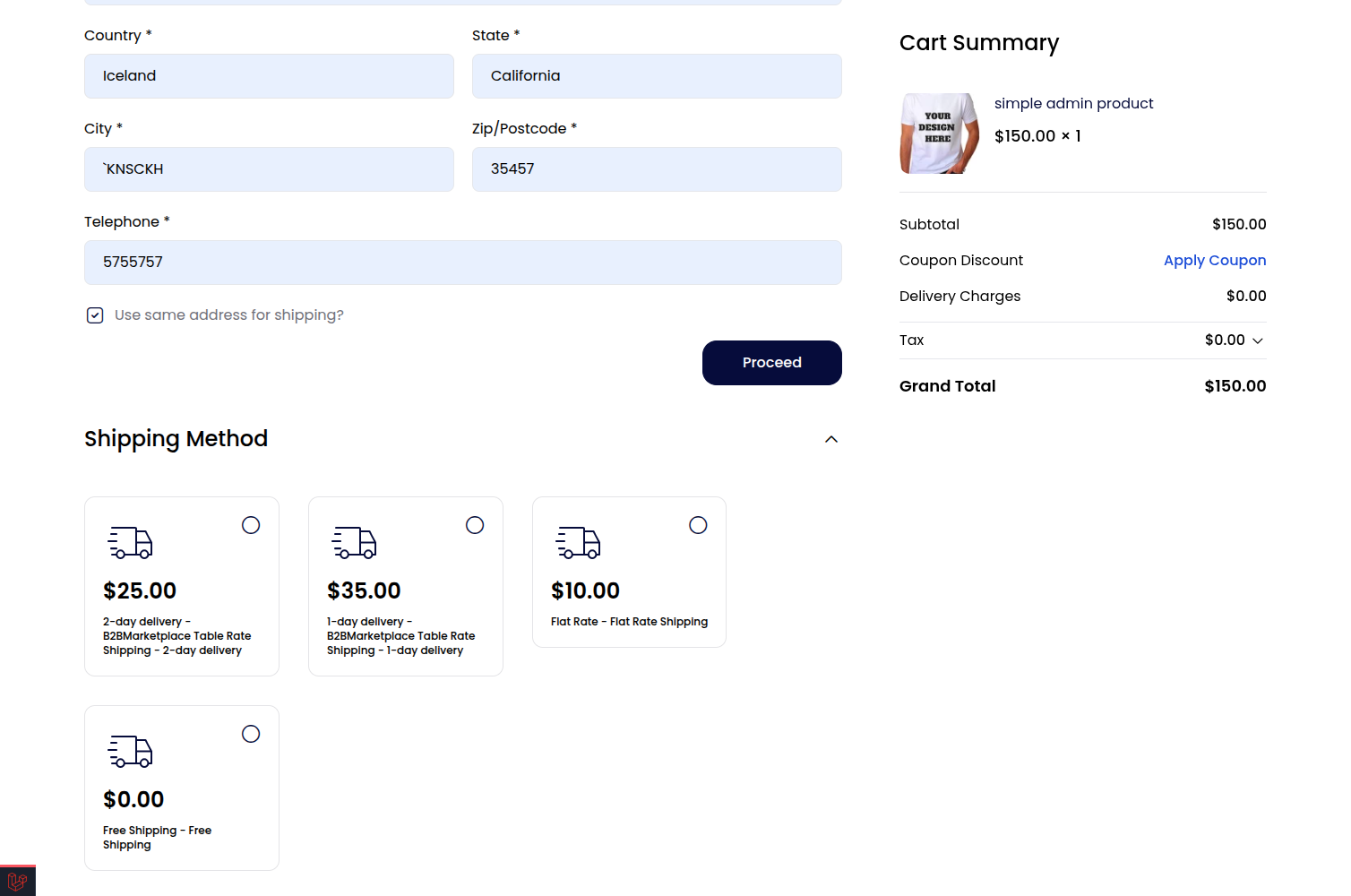Image resolution: width=1351 pixels, height=896 pixels.
Task: Click the simple admin product thumbnail
Action: (939, 133)
